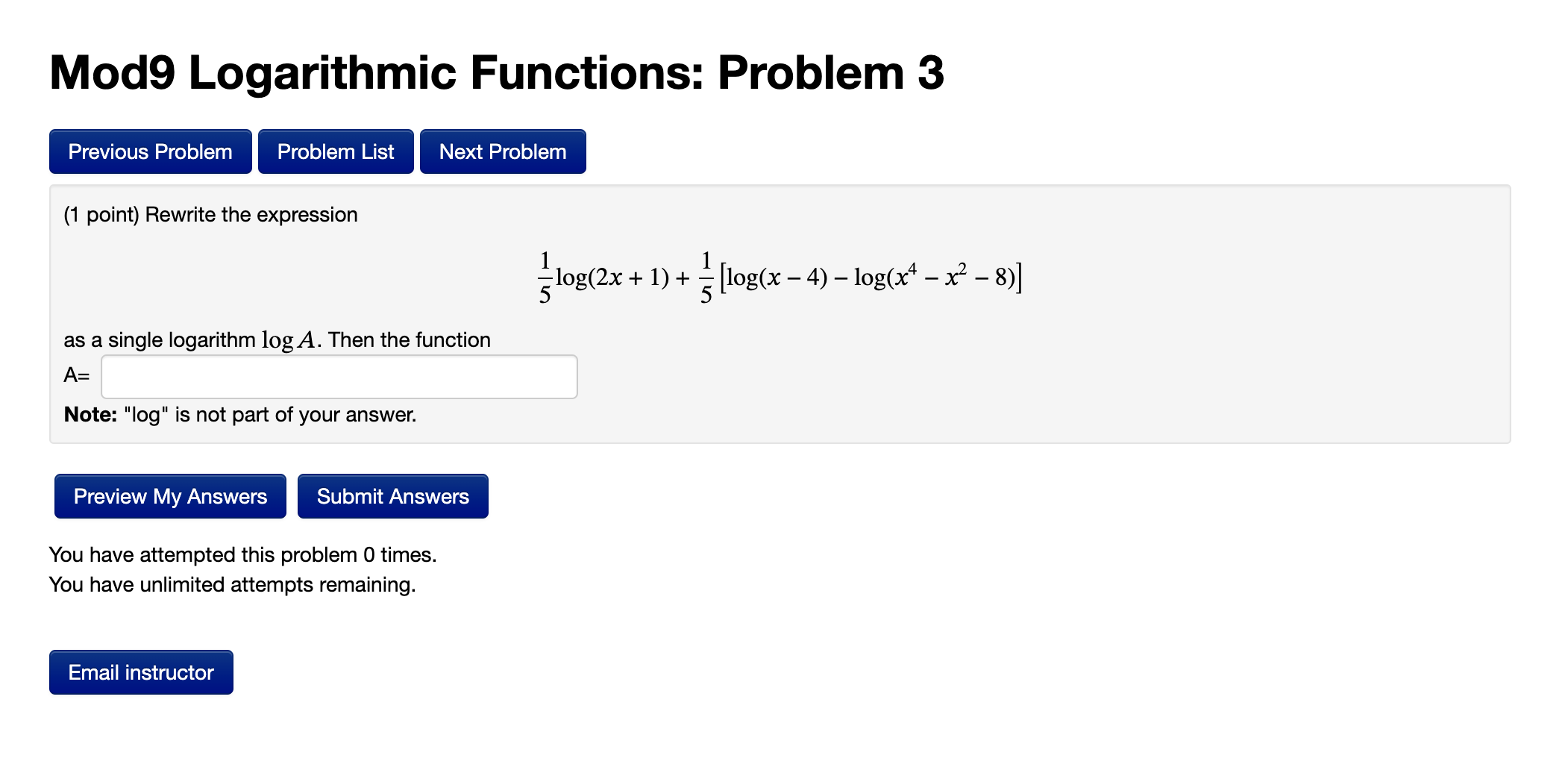Viewport: 1568px width, 767px height.
Task: Click the single logarithm instruction text
Action: 276,339
